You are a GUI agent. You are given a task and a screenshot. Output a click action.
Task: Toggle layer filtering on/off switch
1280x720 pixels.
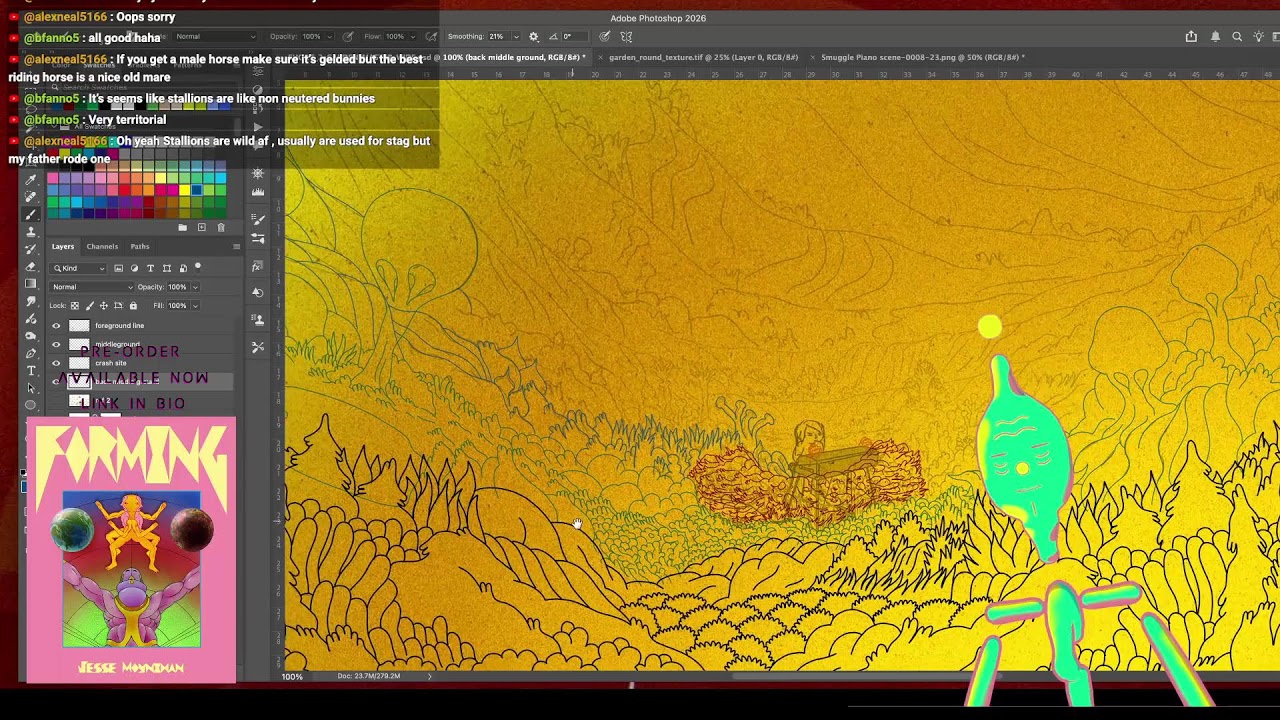[x=198, y=266]
